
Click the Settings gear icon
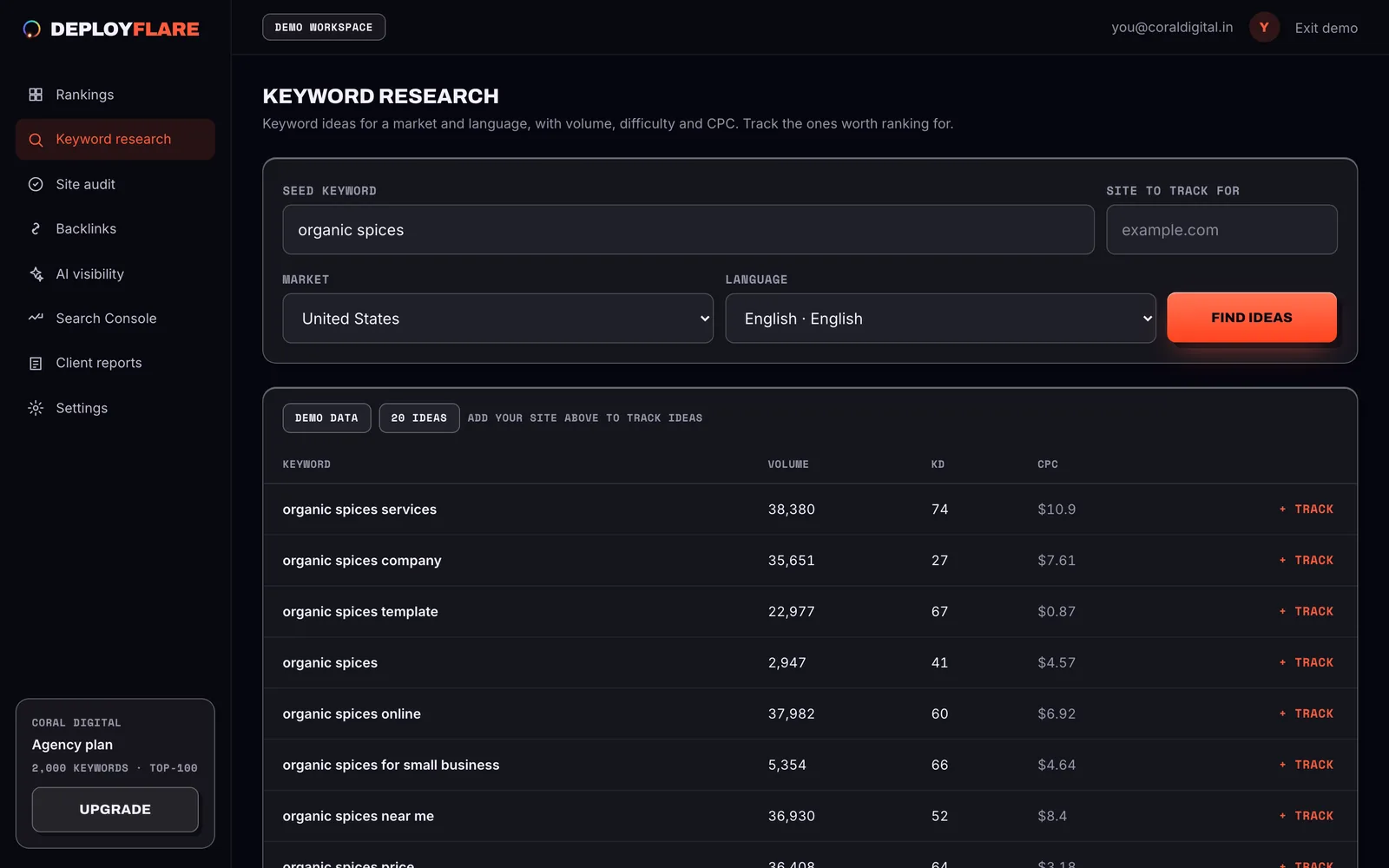click(36, 408)
